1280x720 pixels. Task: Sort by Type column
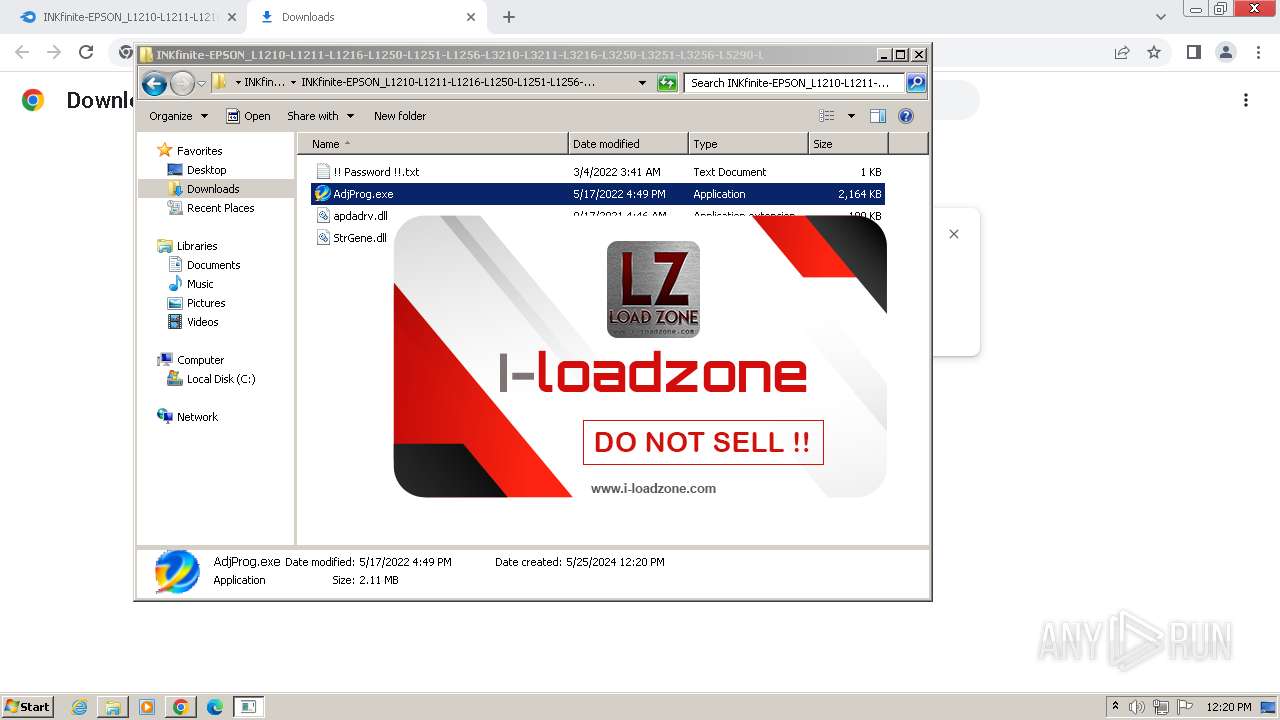pos(748,144)
